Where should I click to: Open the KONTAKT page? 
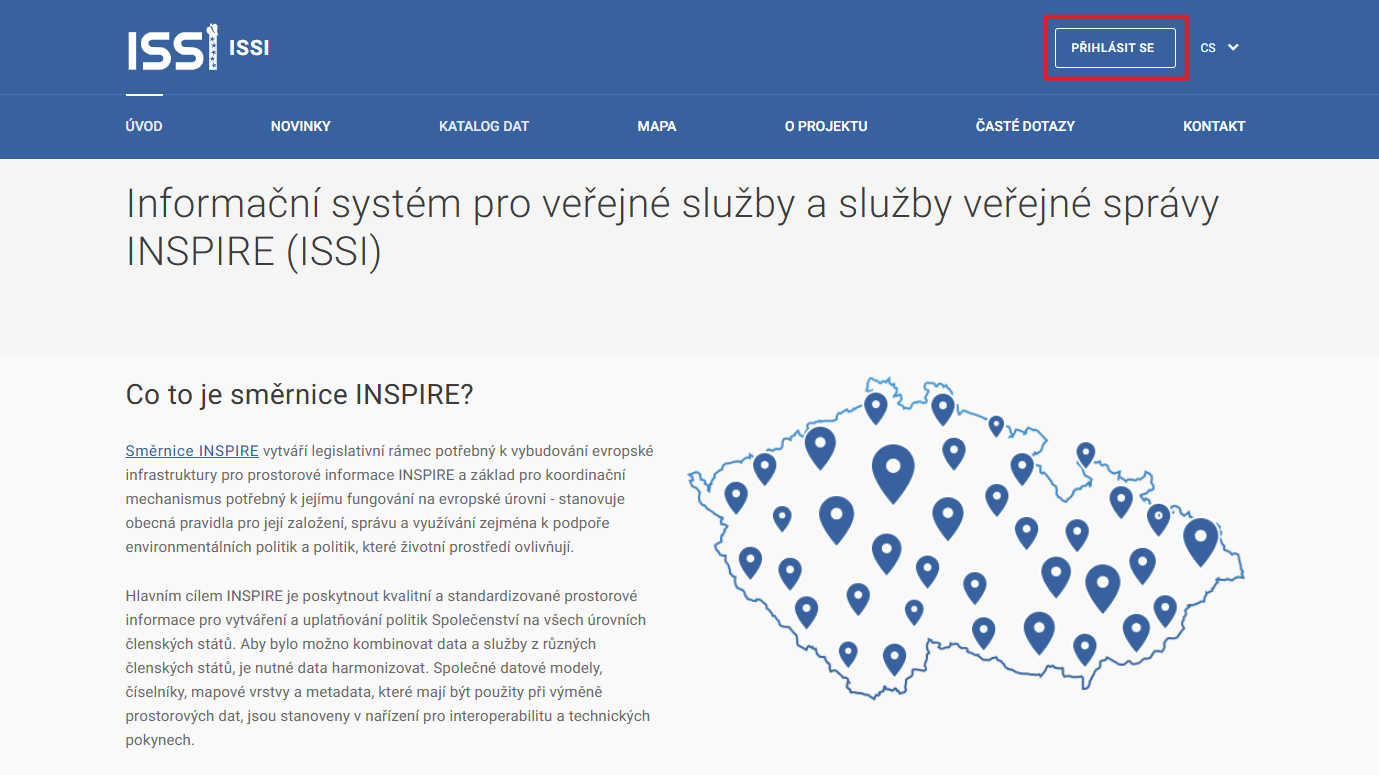click(1213, 126)
